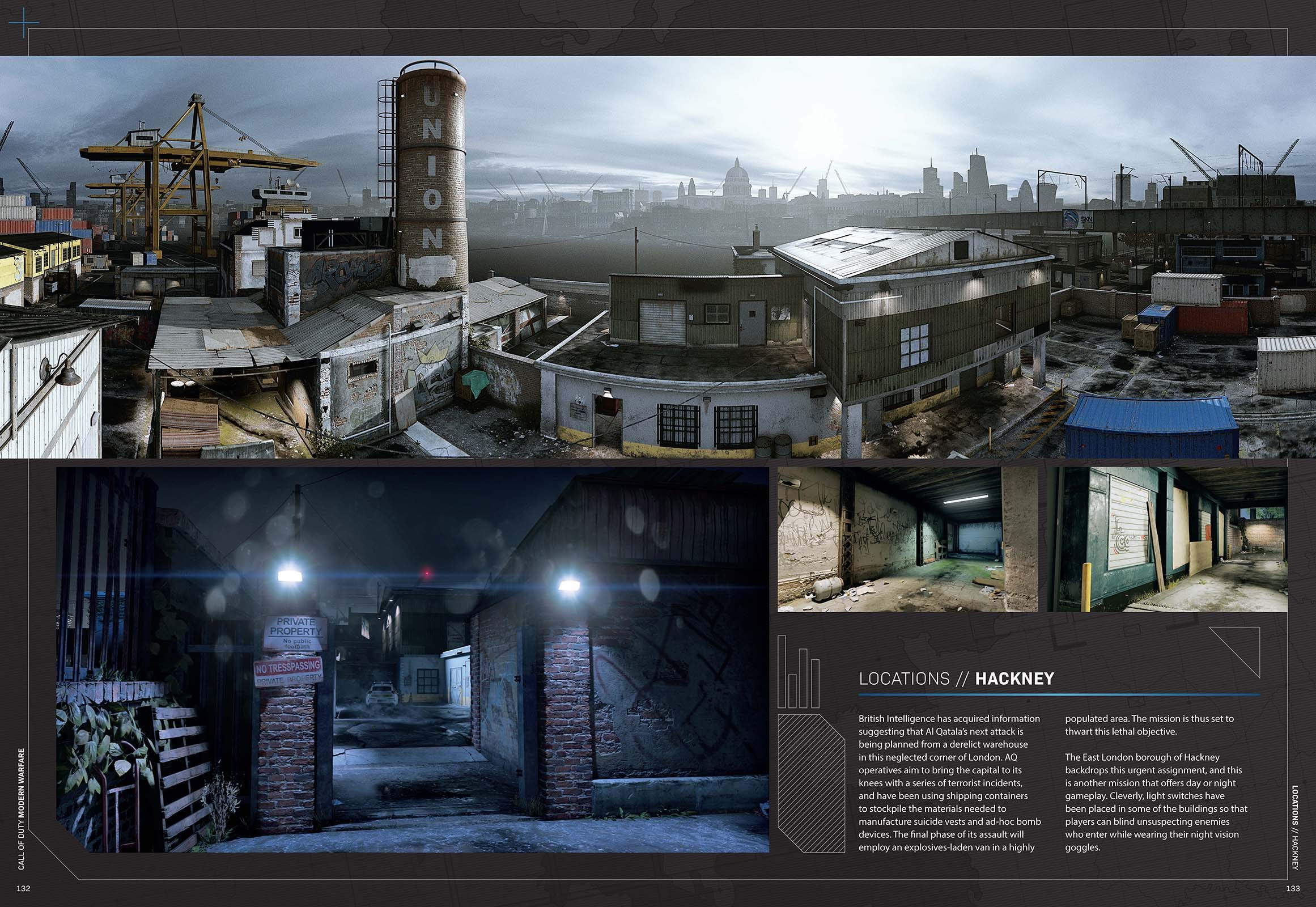This screenshot has width=1316, height=907.
Task: Click page number 133
Action: click(x=1293, y=888)
